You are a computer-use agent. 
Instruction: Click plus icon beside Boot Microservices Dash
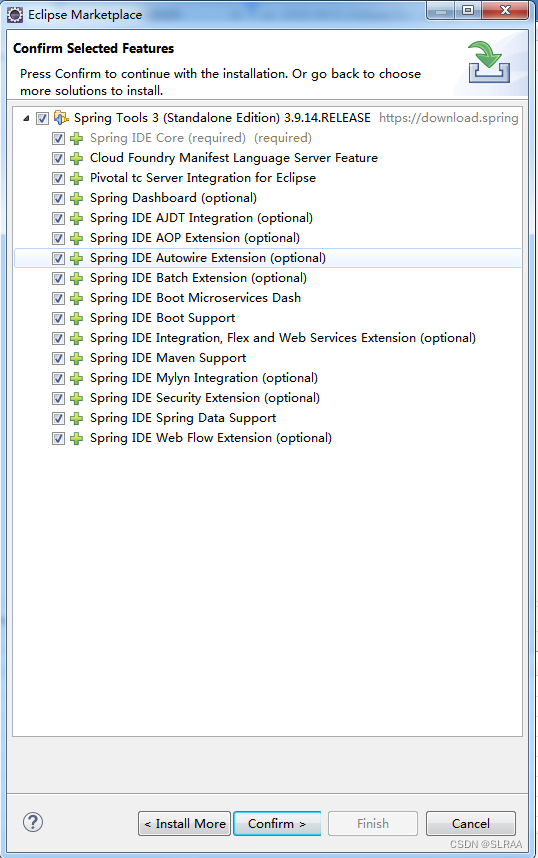click(x=77, y=298)
